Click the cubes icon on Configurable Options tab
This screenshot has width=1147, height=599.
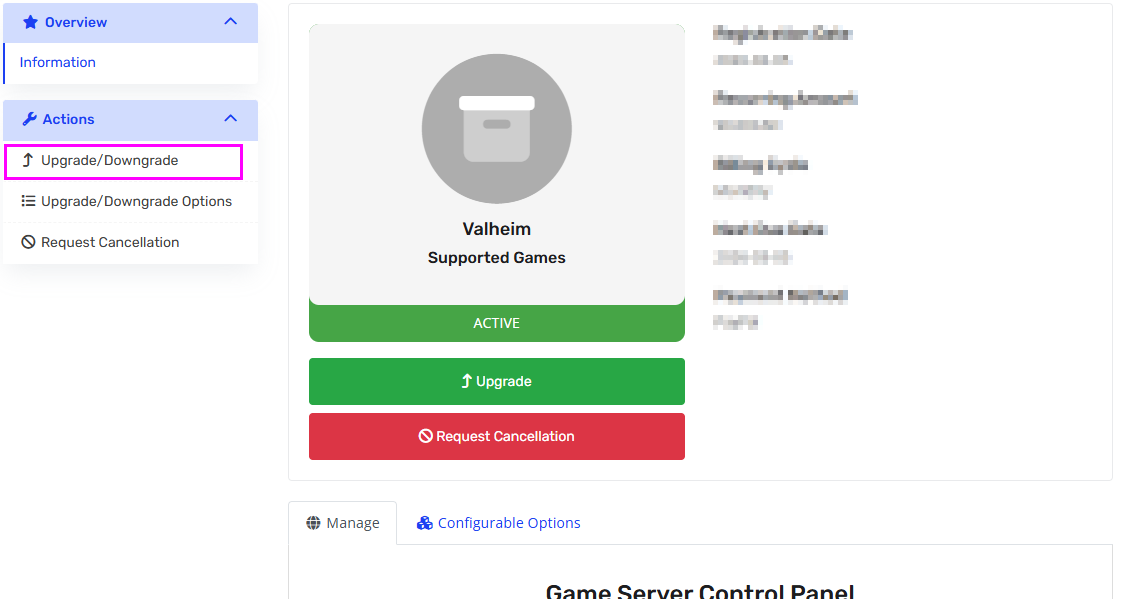[x=425, y=523]
